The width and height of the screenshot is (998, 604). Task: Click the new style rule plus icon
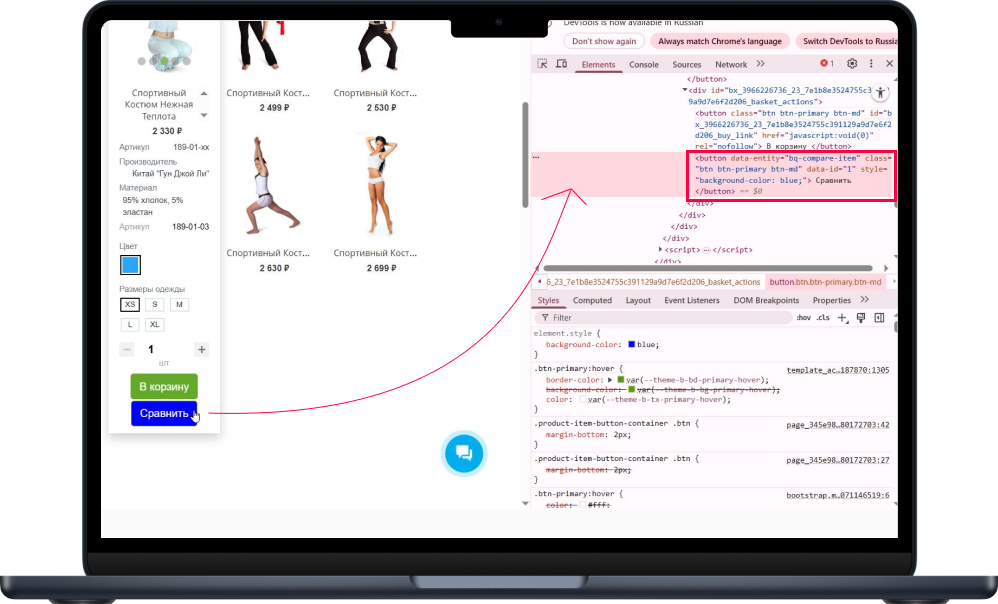tap(842, 318)
